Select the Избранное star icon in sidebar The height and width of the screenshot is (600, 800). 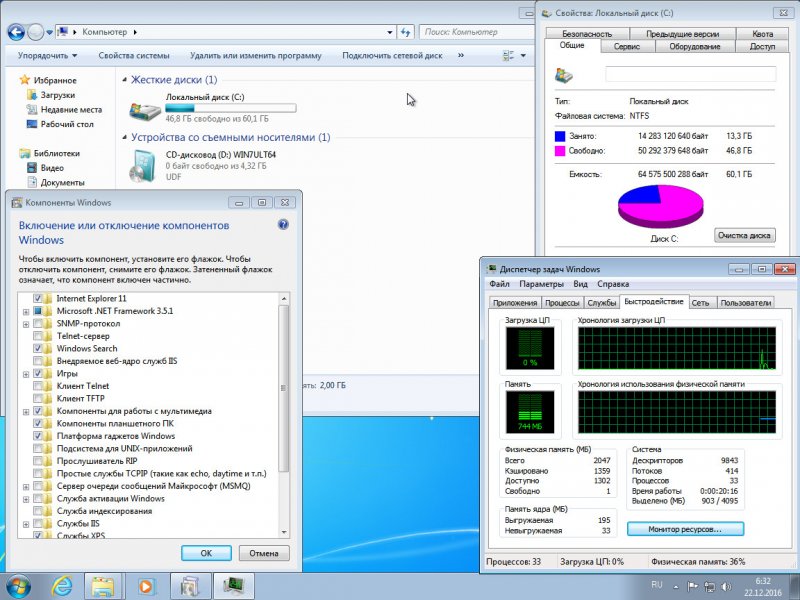coord(24,80)
